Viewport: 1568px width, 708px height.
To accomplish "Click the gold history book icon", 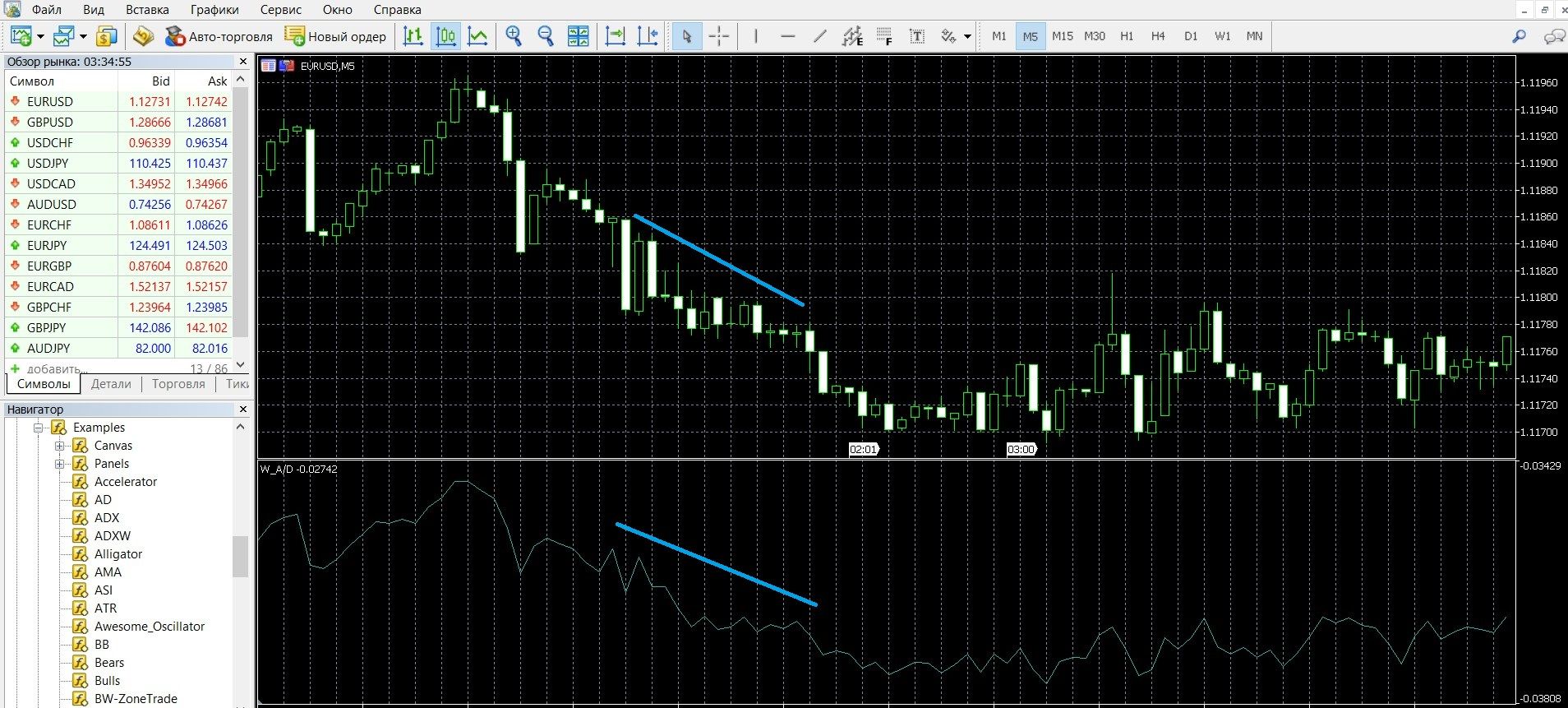I will click(144, 36).
